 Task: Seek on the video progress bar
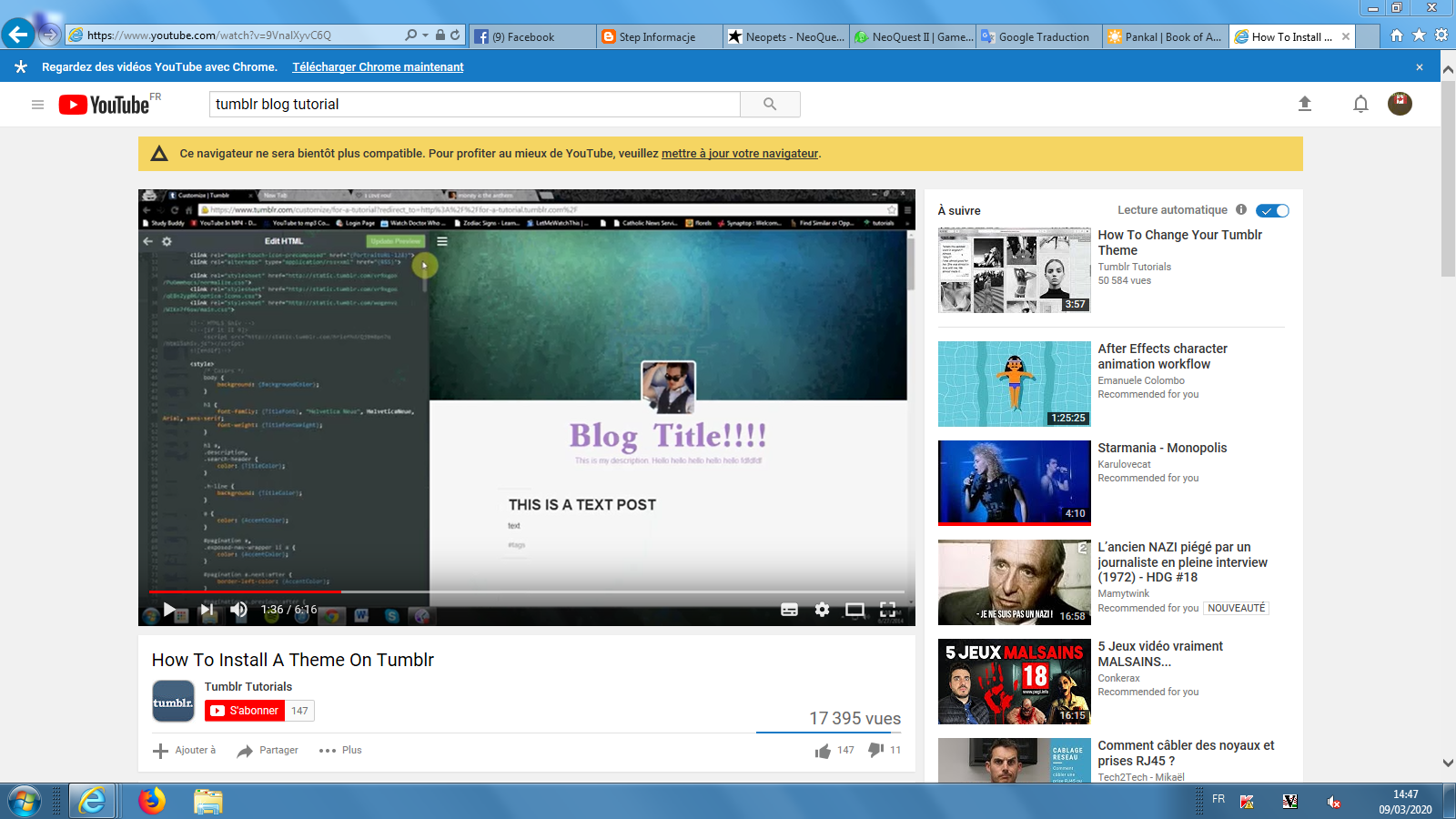[x=527, y=591]
